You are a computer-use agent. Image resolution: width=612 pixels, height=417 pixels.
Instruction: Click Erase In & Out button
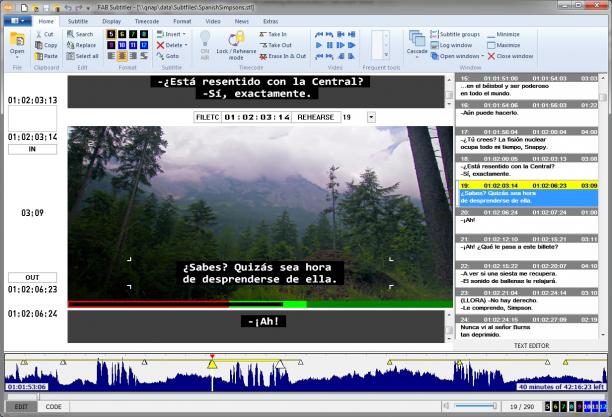[283, 56]
